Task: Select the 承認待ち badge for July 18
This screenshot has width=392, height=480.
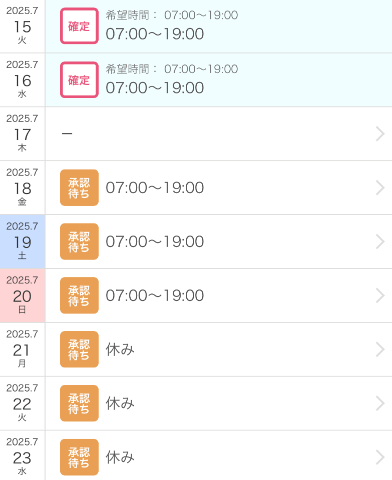Action: point(79,188)
